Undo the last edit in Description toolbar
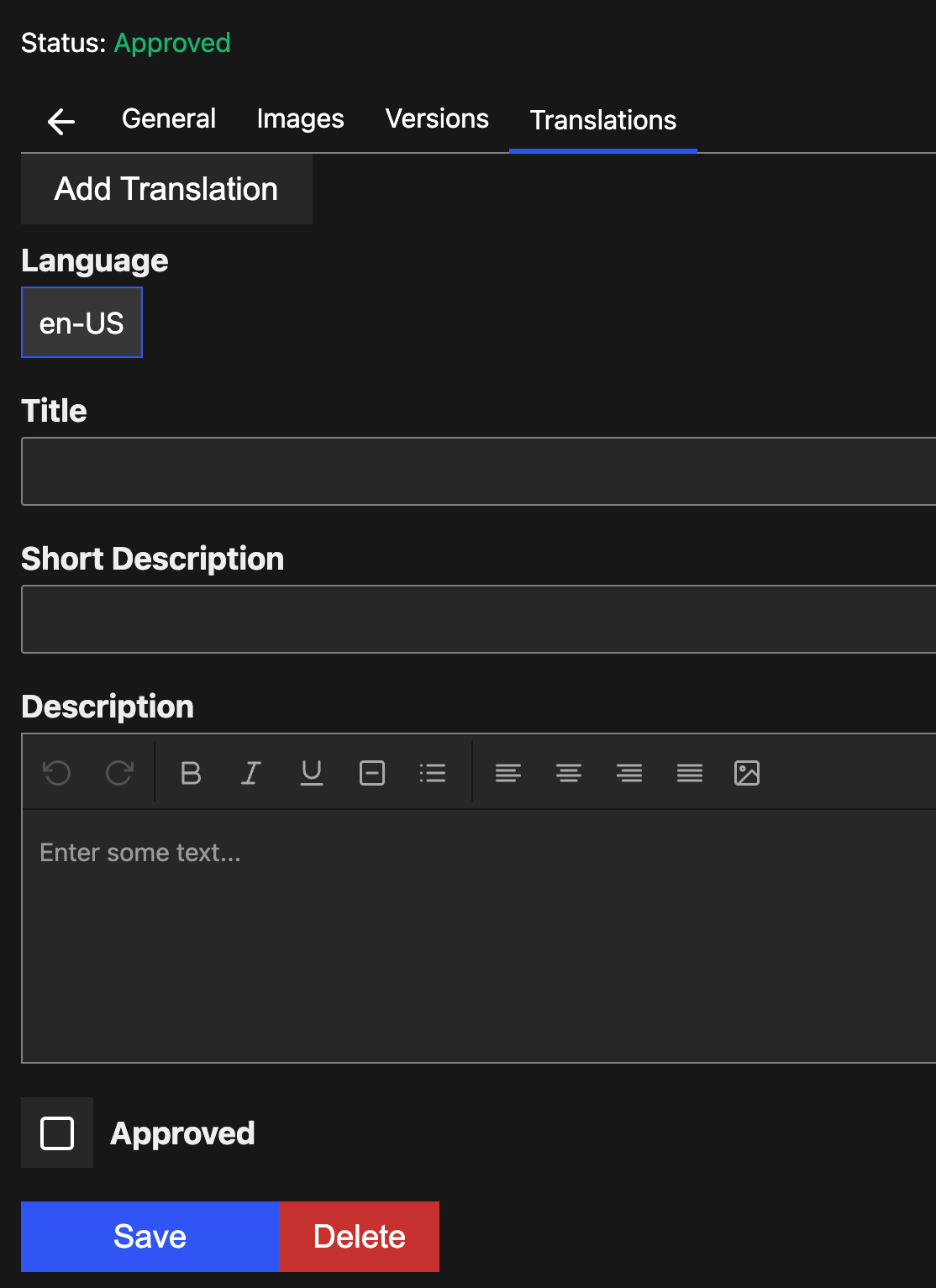Image resolution: width=936 pixels, height=1288 pixels. pyautogui.click(x=57, y=772)
